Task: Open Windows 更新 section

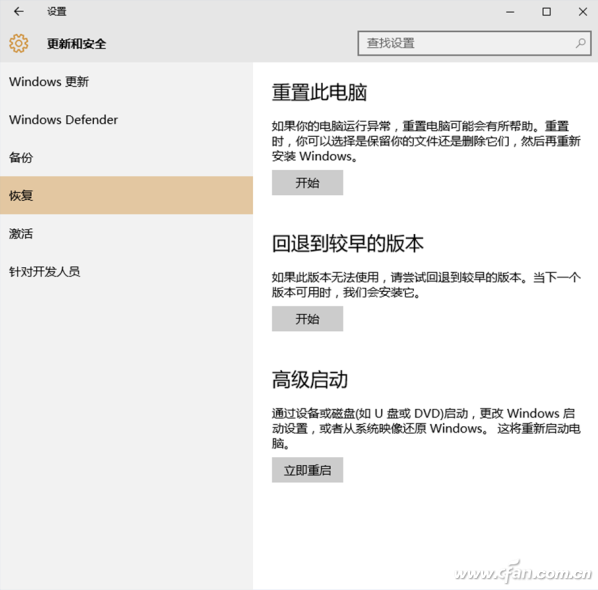Action: click(x=126, y=81)
